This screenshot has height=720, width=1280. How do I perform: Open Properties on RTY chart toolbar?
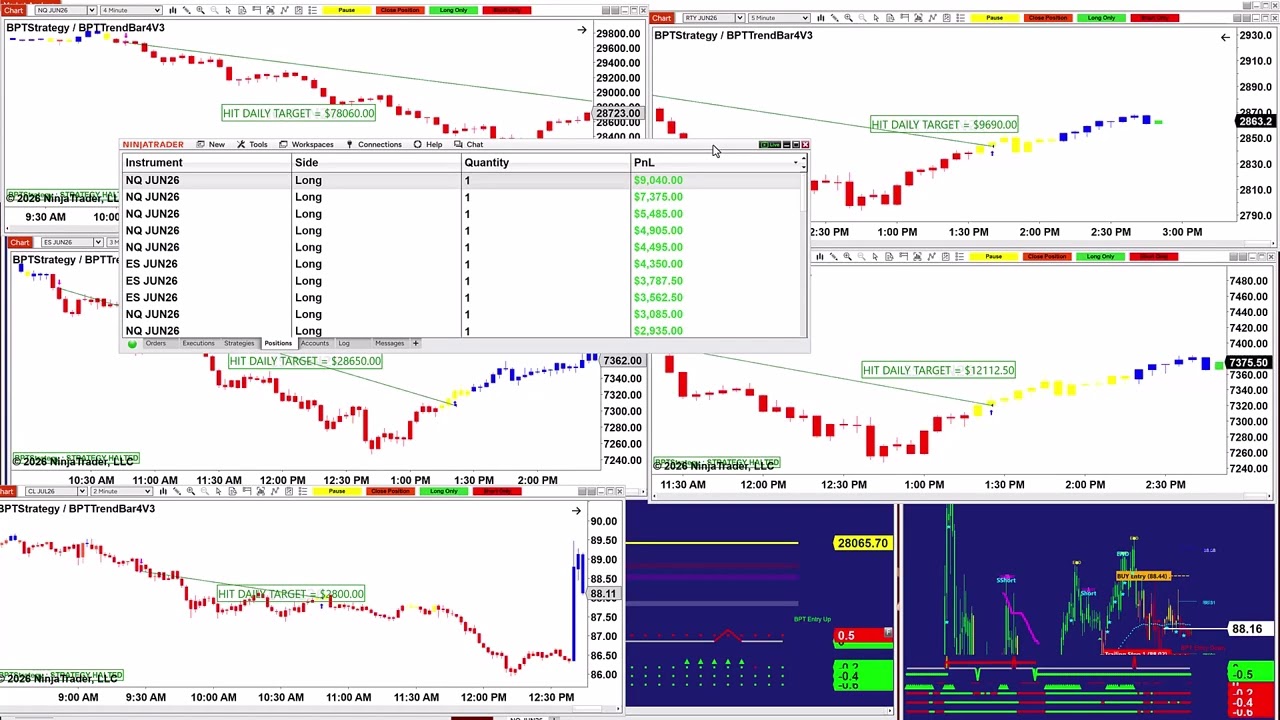click(x=960, y=18)
